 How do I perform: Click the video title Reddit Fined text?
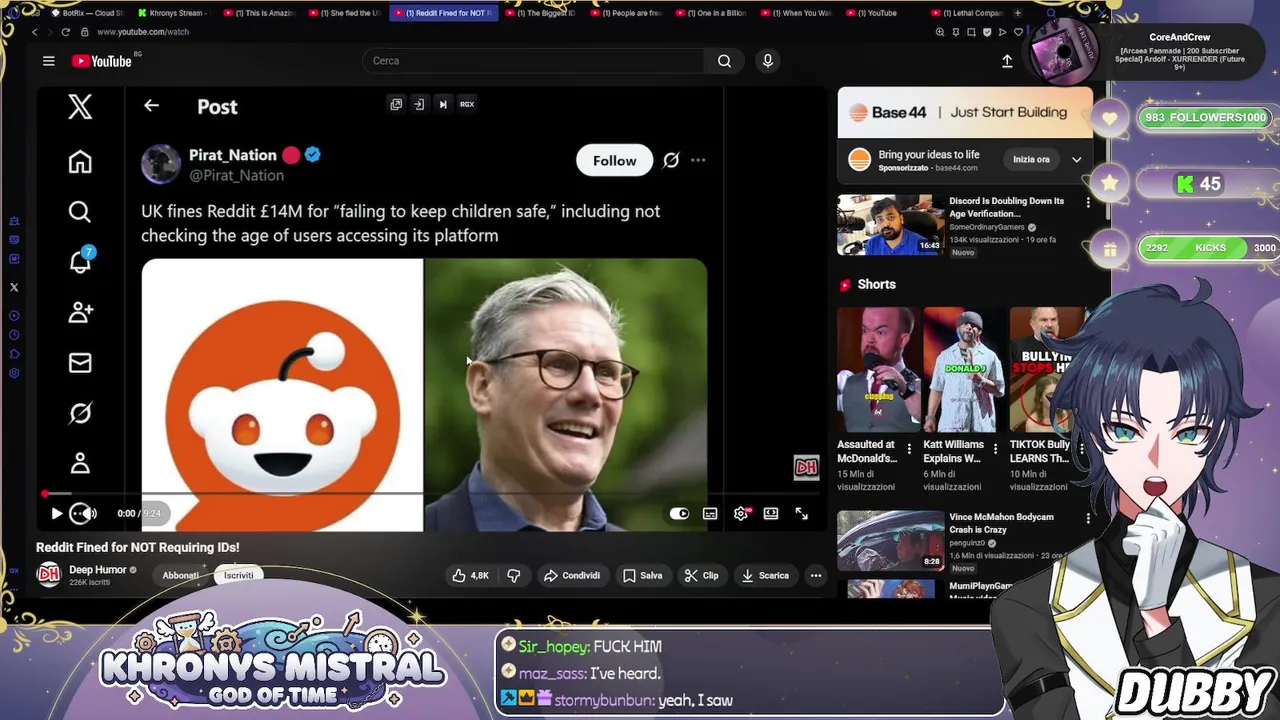[x=138, y=547]
